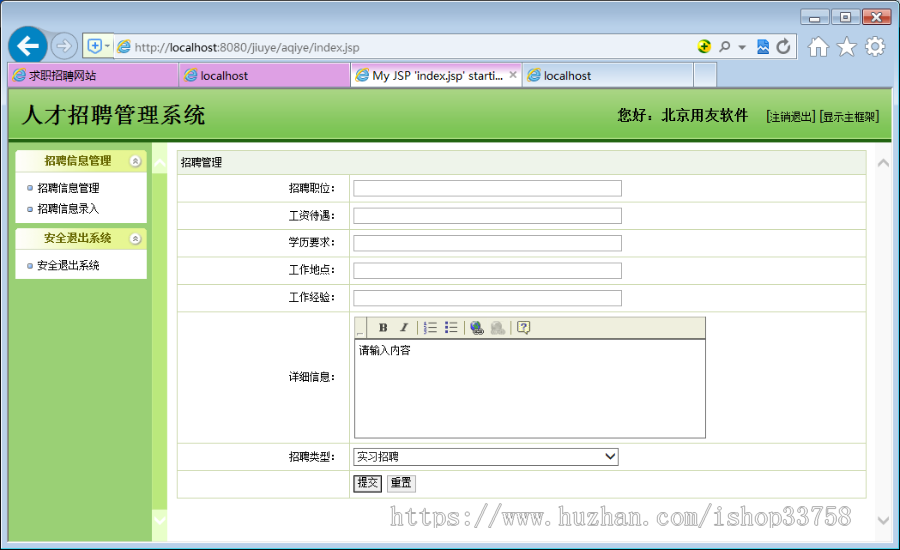The image size is (900, 550).
Task: Open the address bar dropdown arrow
Action: coord(742,47)
